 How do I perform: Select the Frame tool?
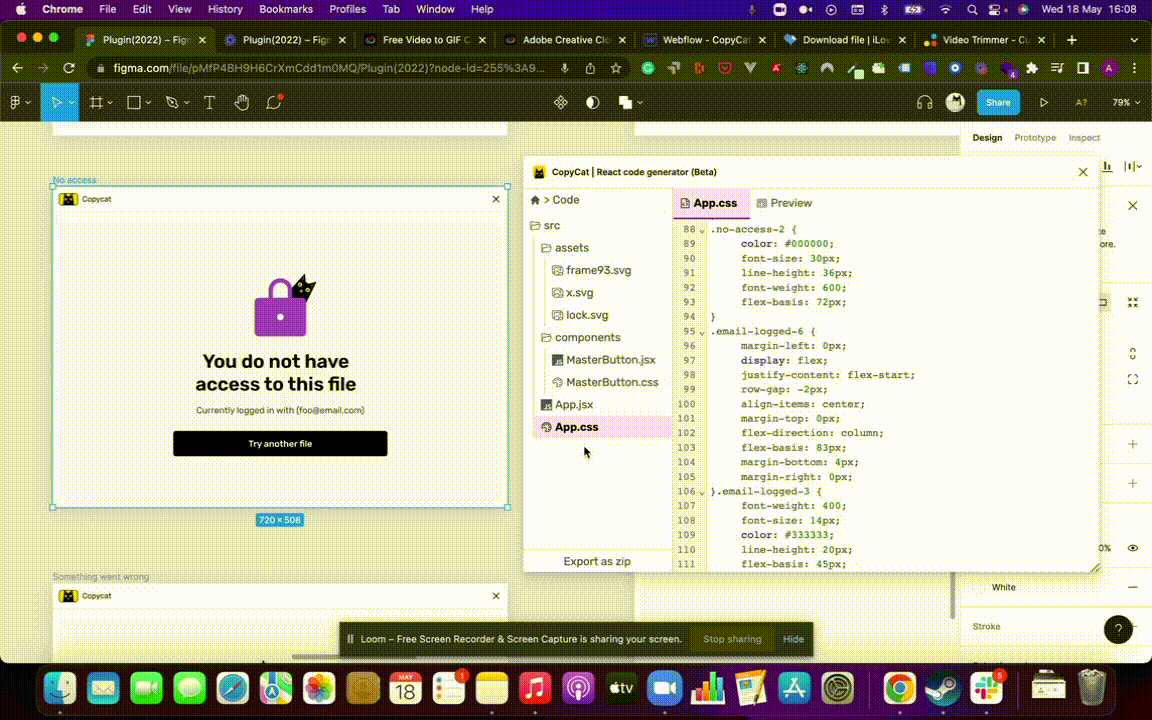point(96,103)
